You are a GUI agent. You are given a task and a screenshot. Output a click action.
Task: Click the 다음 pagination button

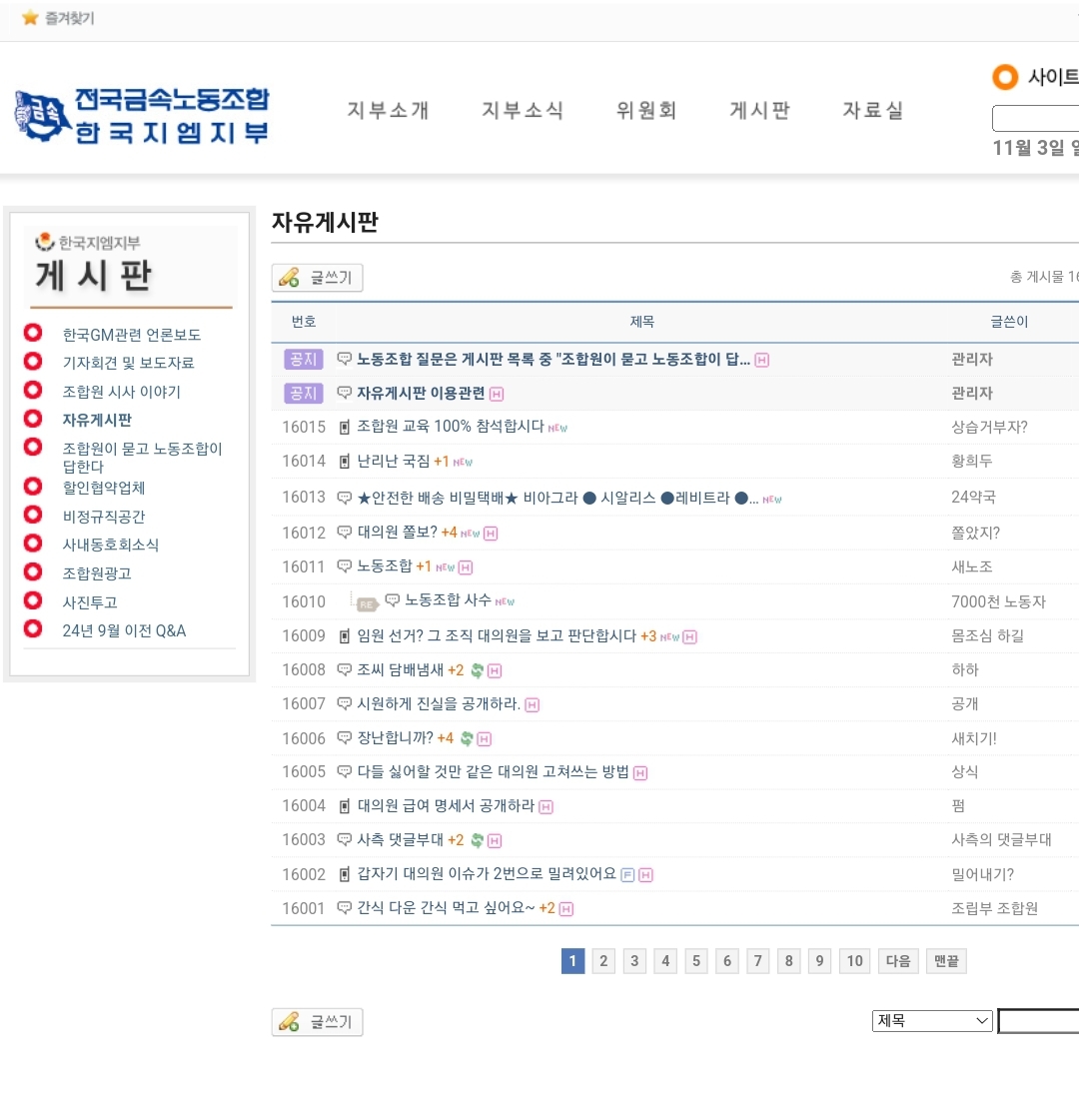[898, 961]
